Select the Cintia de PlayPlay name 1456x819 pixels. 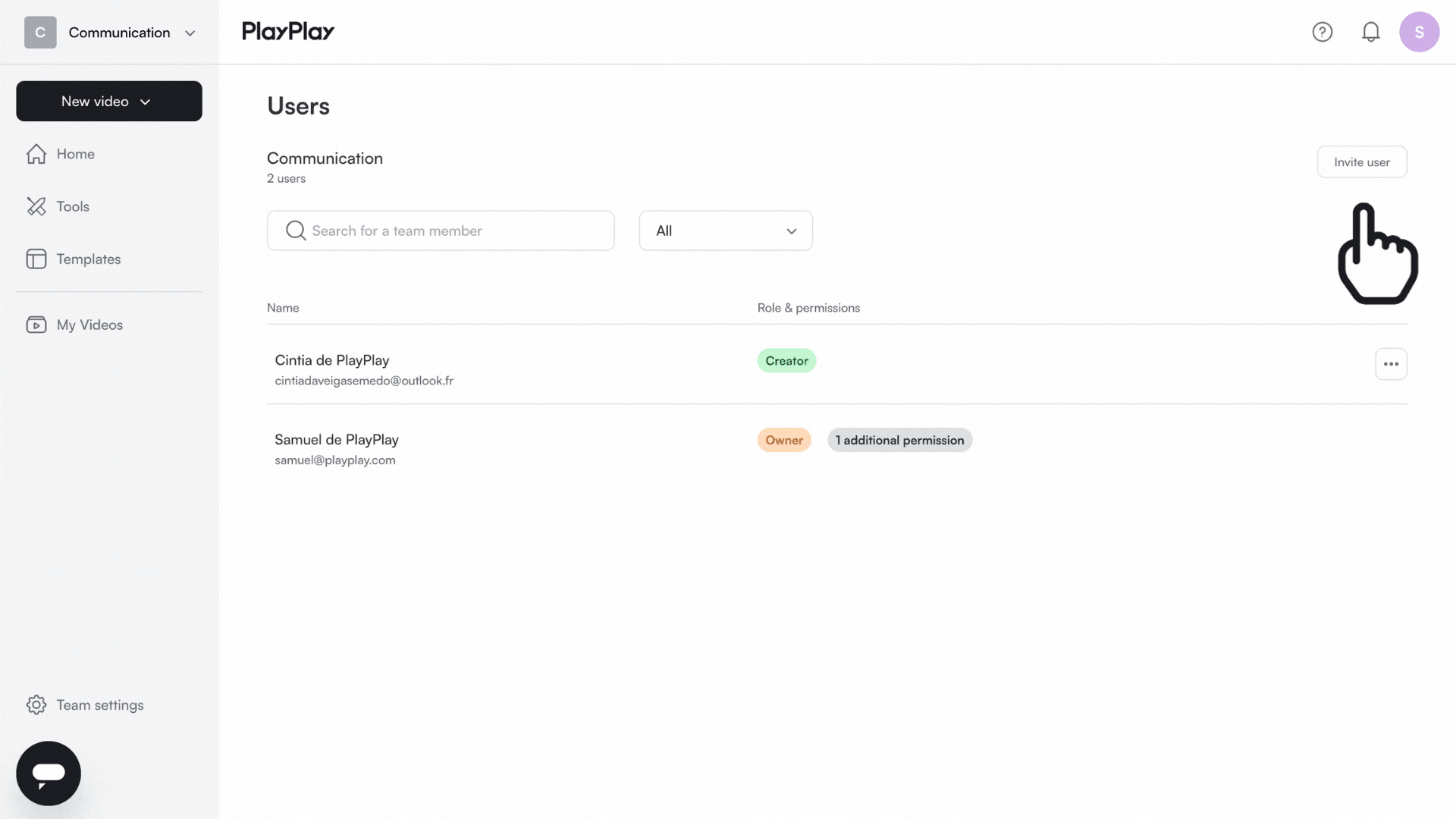(332, 360)
